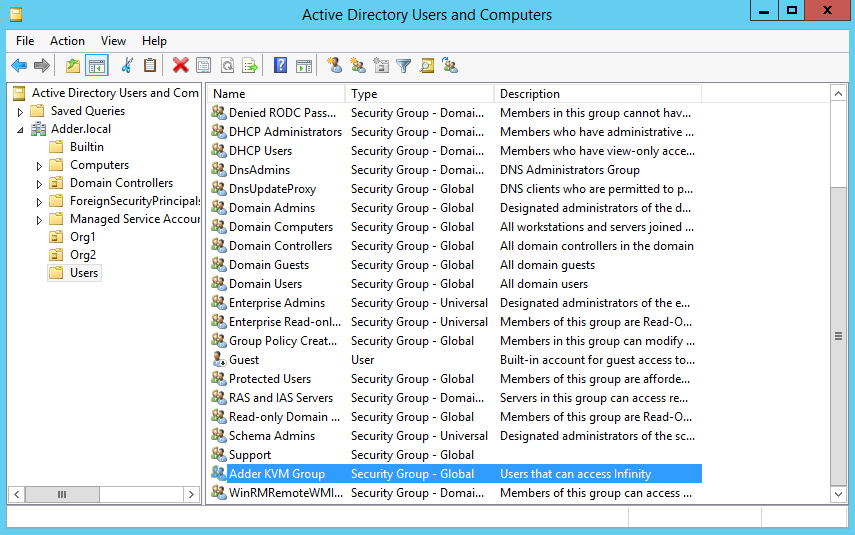Open the File menu
This screenshot has width=855, height=535.
tap(25, 41)
